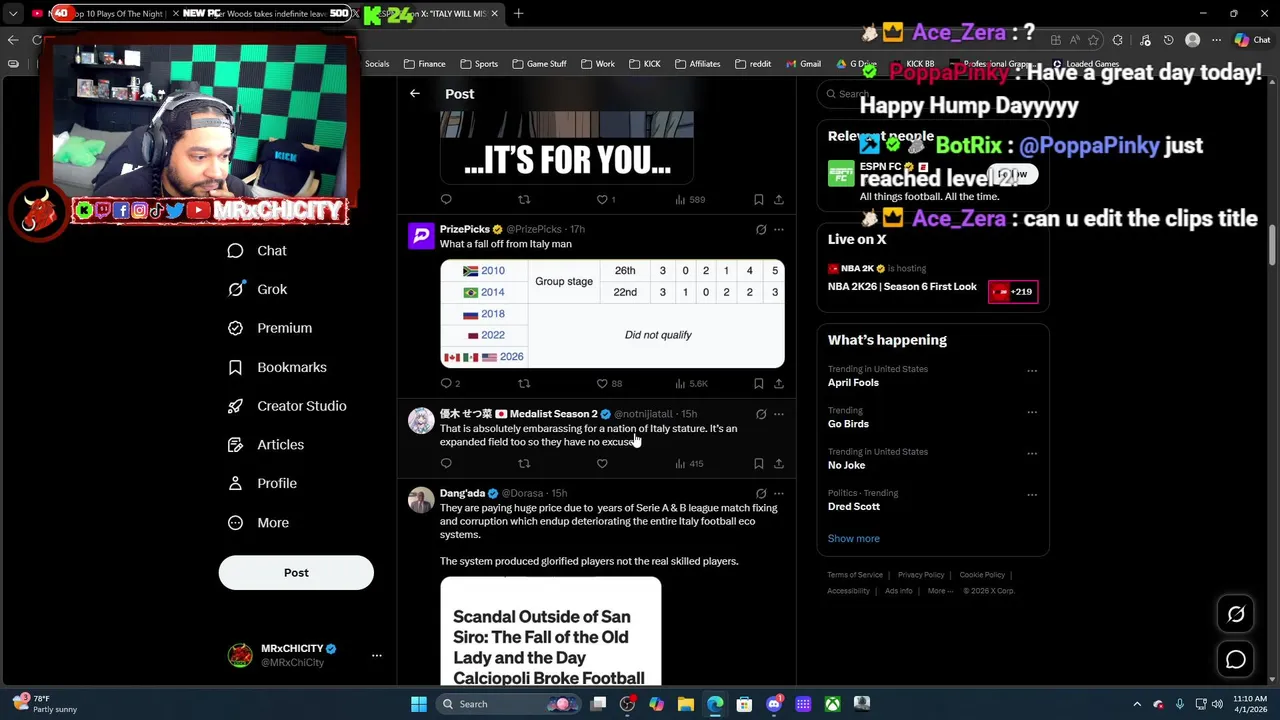The height and width of the screenshot is (720, 1280).
Task: Bookmark the PrizePicks post
Action: tap(759, 383)
